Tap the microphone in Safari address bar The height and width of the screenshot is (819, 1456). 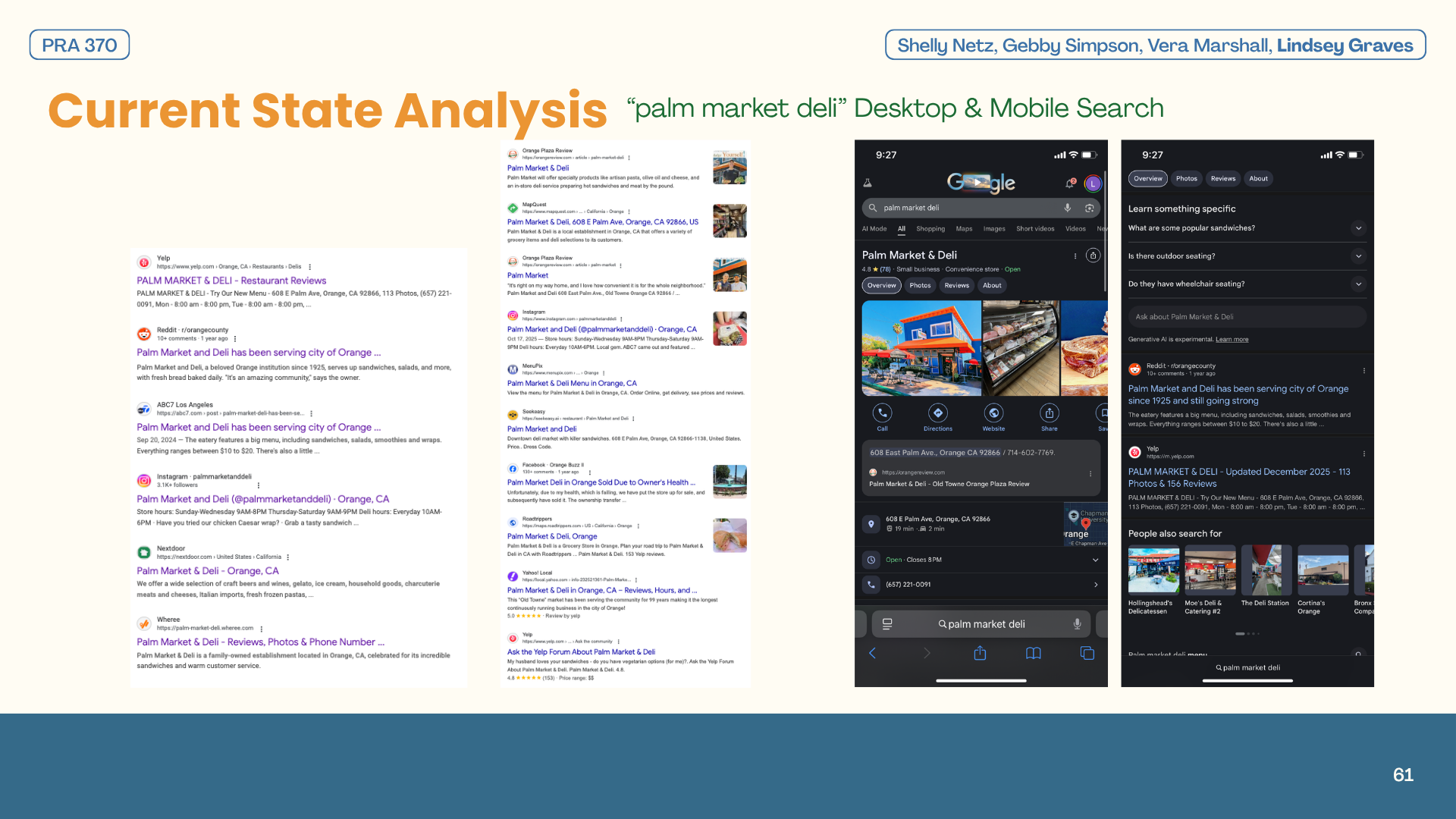(1077, 624)
